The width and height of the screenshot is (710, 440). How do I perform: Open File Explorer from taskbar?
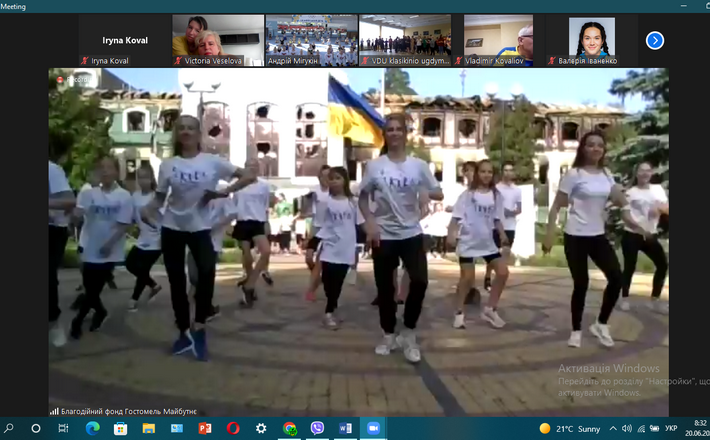148,428
